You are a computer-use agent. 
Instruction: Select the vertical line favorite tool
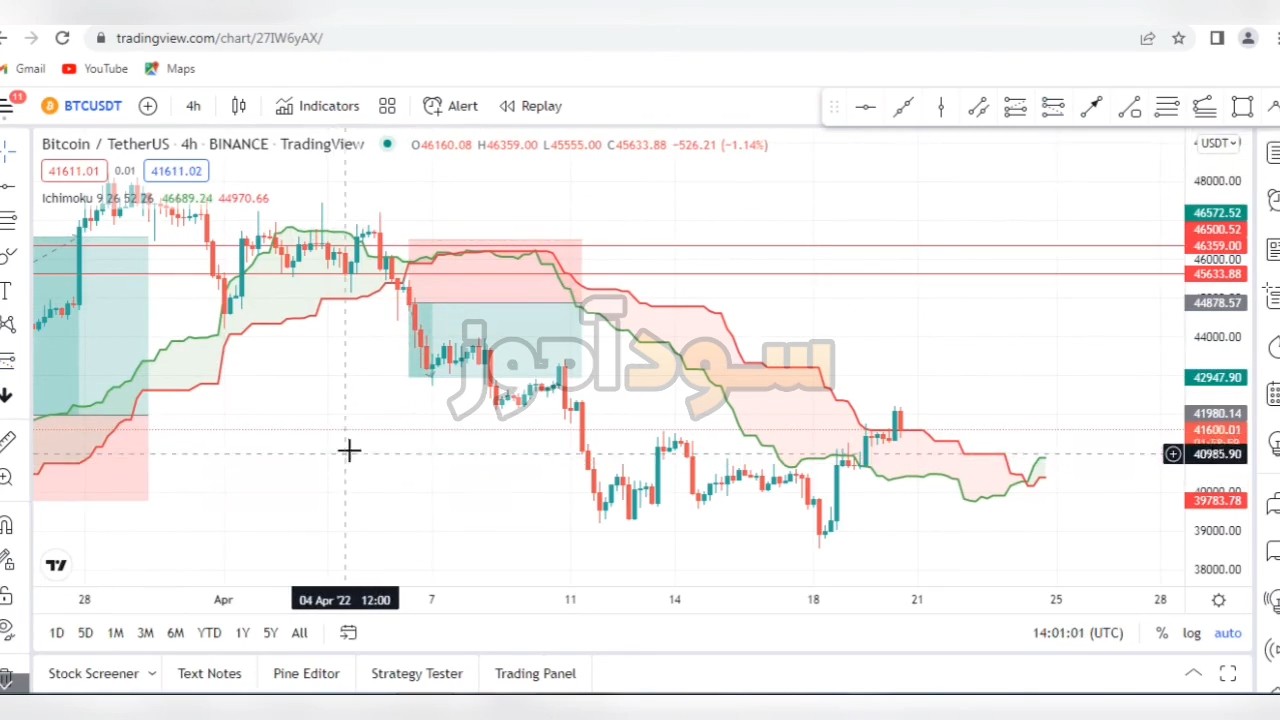coord(941,107)
